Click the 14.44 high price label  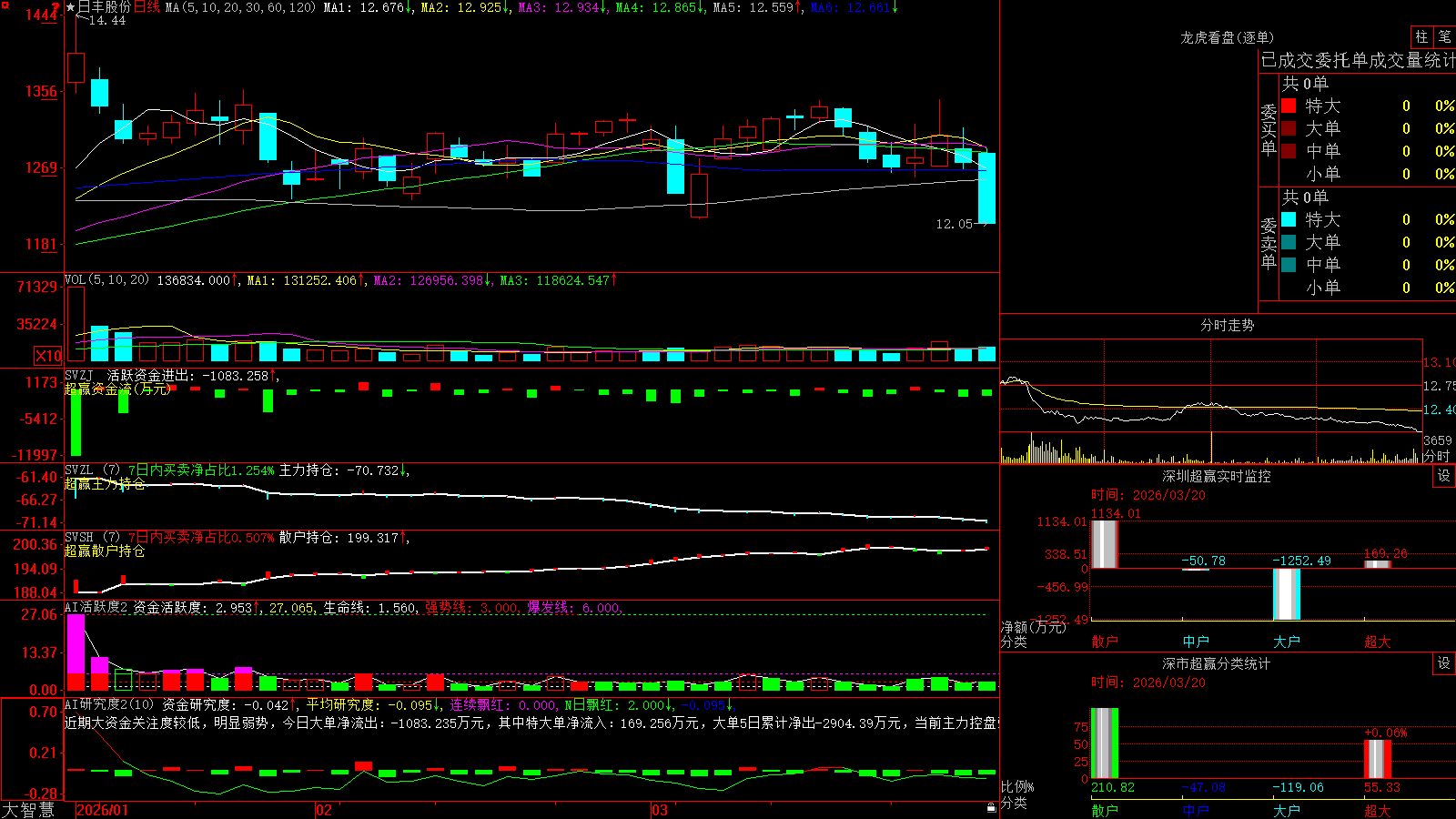pos(107,20)
